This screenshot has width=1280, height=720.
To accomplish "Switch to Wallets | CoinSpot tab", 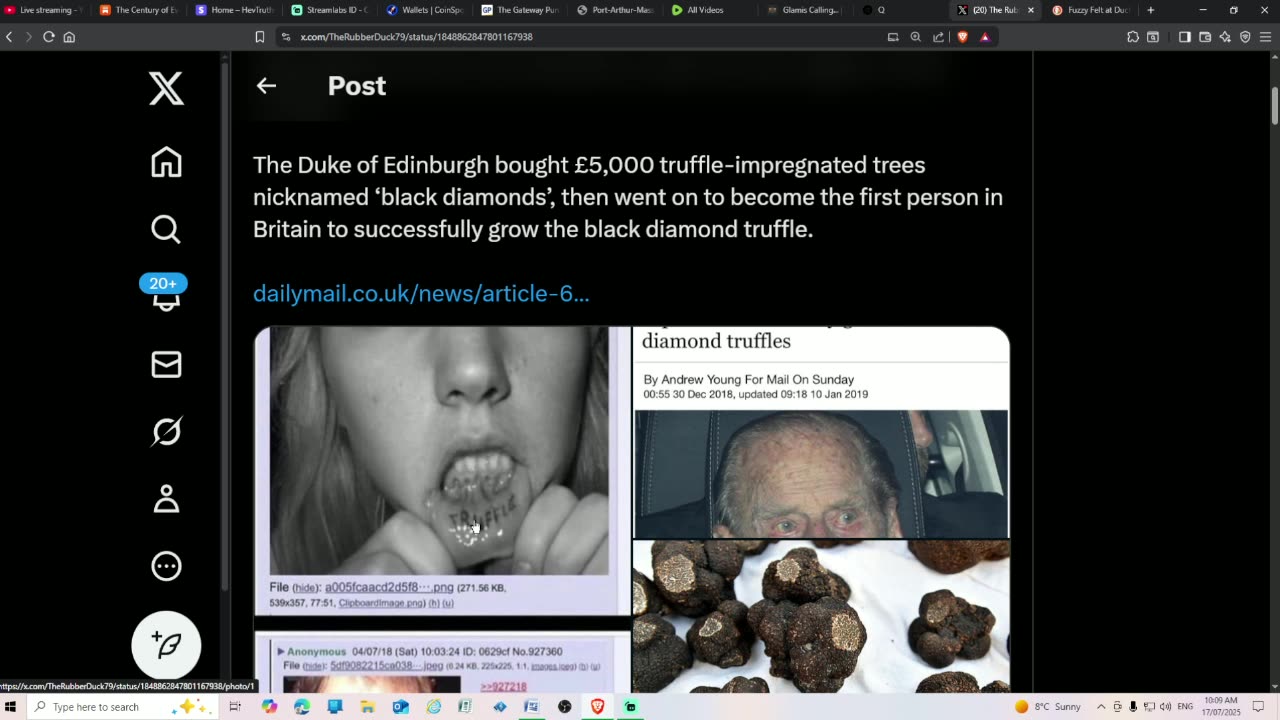I will (x=426, y=10).
